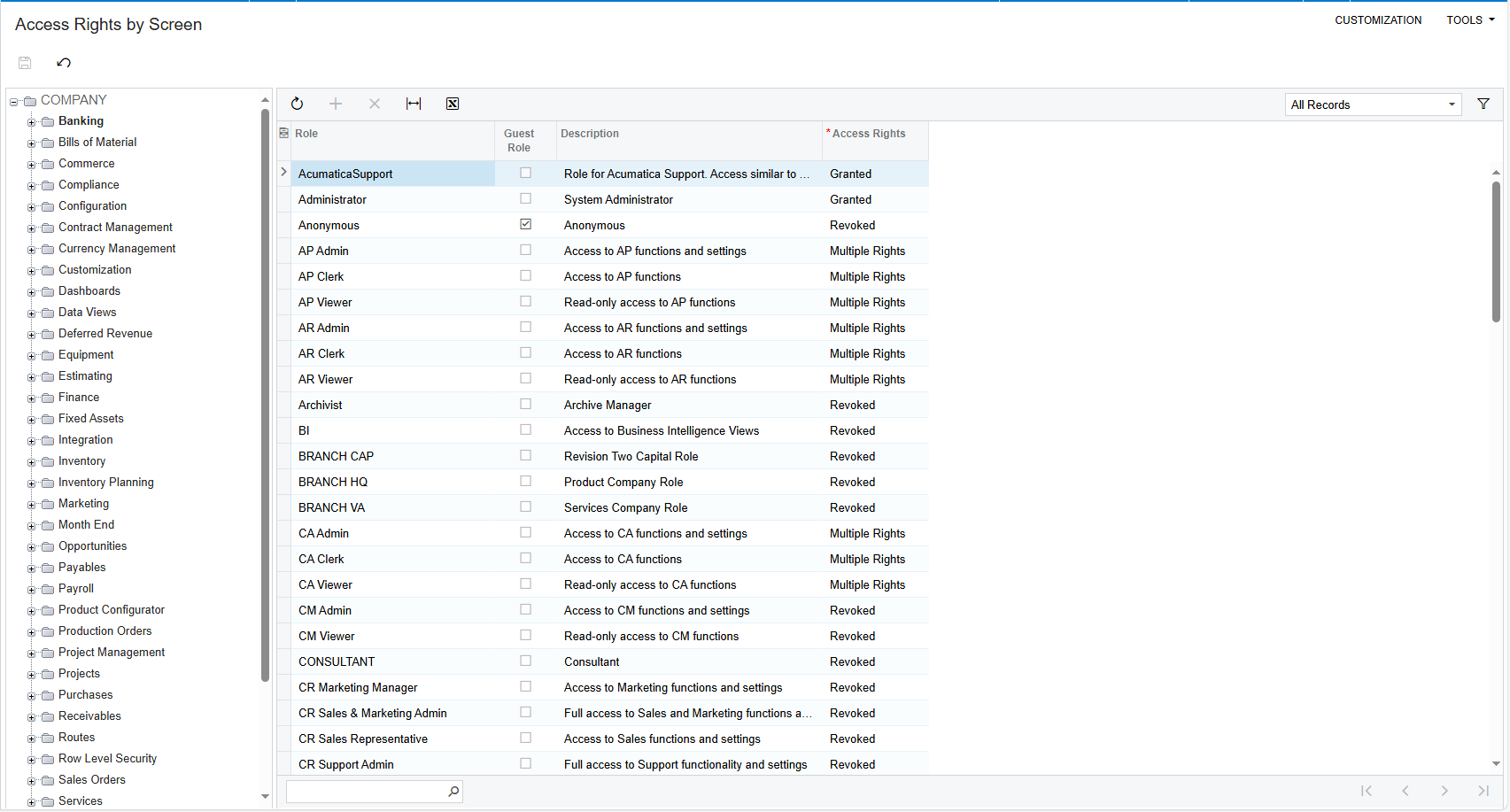This screenshot has height=812, width=1510.
Task: Click the row selector arrow for AcumaticaSupport
Action: click(x=283, y=173)
